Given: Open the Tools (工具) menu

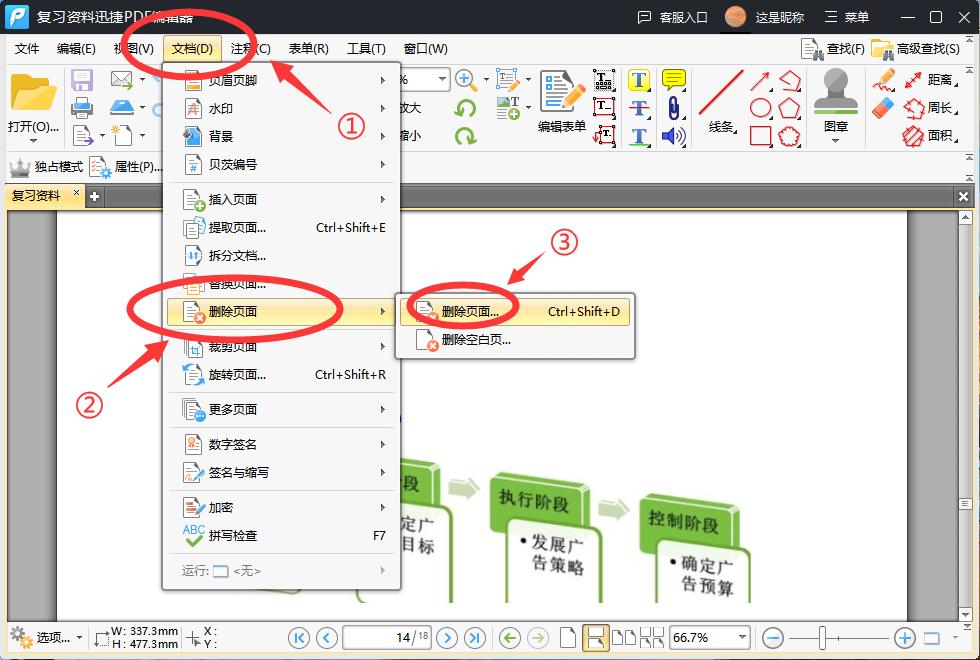Looking at the screenshot, I should point(366,49).
